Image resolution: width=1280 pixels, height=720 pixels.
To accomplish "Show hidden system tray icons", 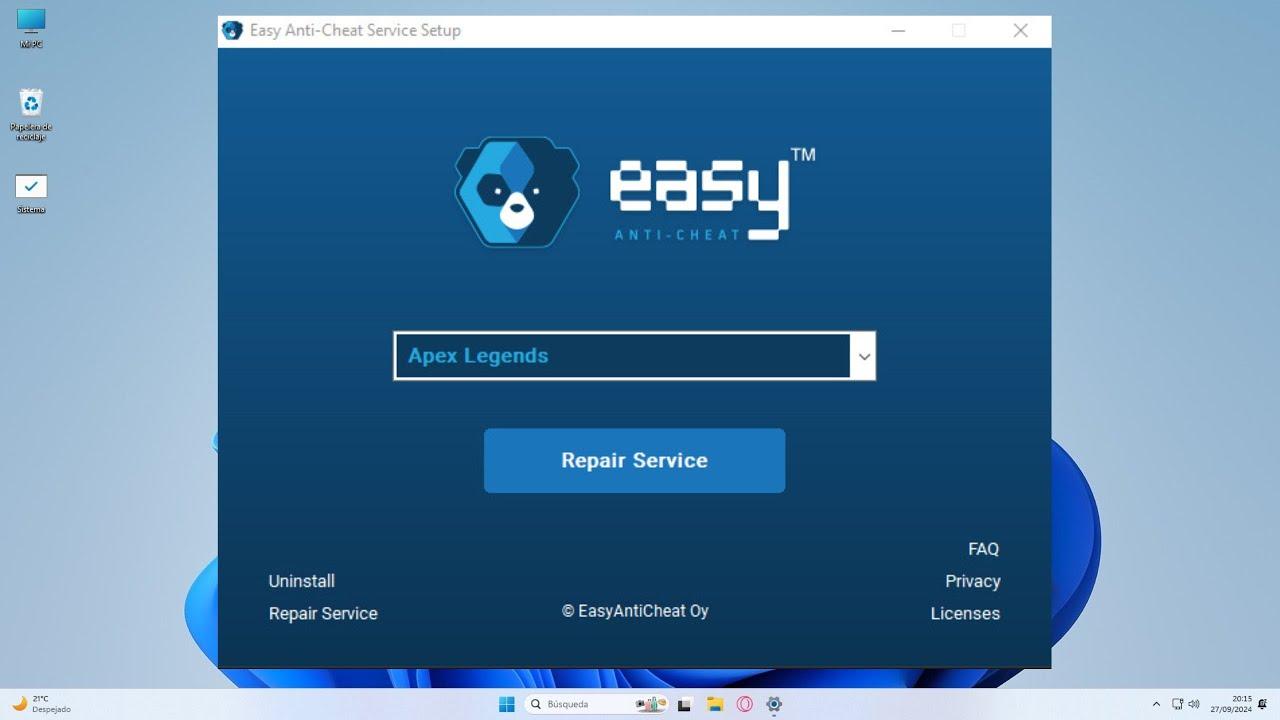I will [x=1157, y=704].
